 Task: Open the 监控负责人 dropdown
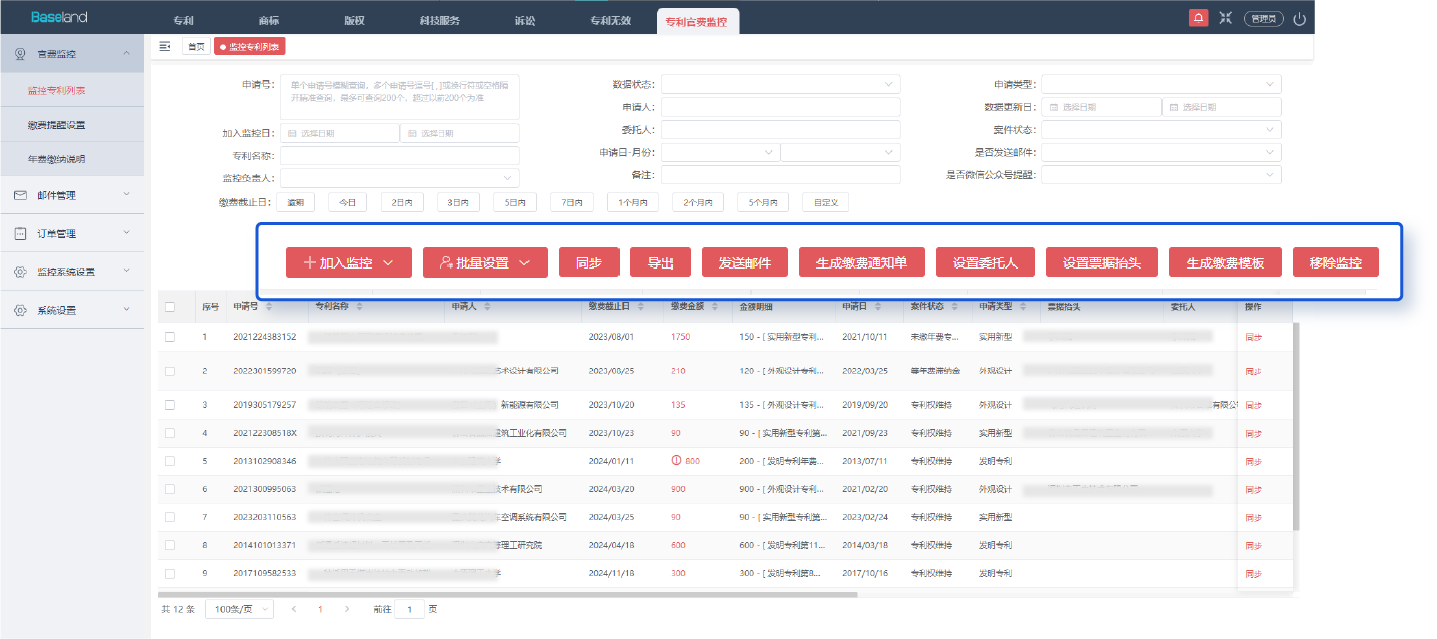click(x=399, y=178)
